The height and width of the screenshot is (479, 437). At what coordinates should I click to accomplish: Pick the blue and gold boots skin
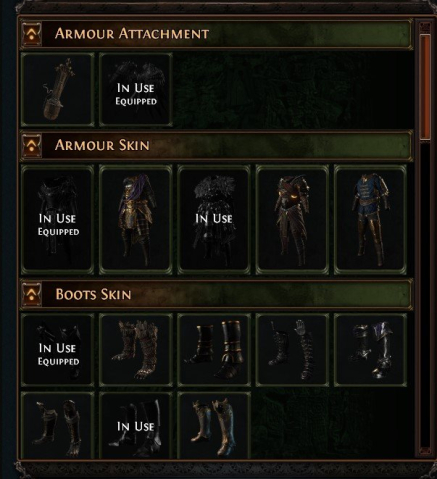214,426
